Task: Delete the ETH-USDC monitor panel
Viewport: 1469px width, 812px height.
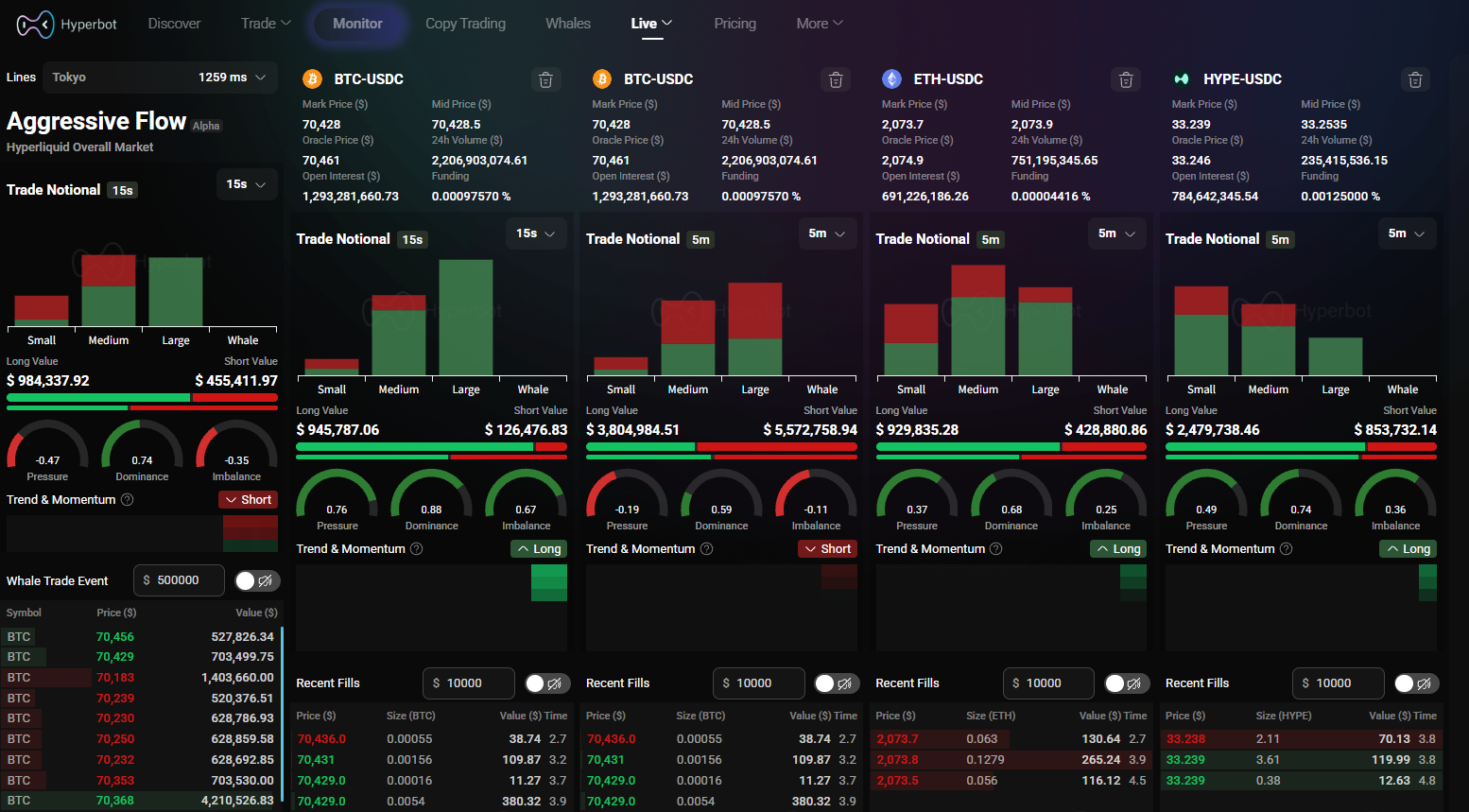Action: tap(1125, 79)
